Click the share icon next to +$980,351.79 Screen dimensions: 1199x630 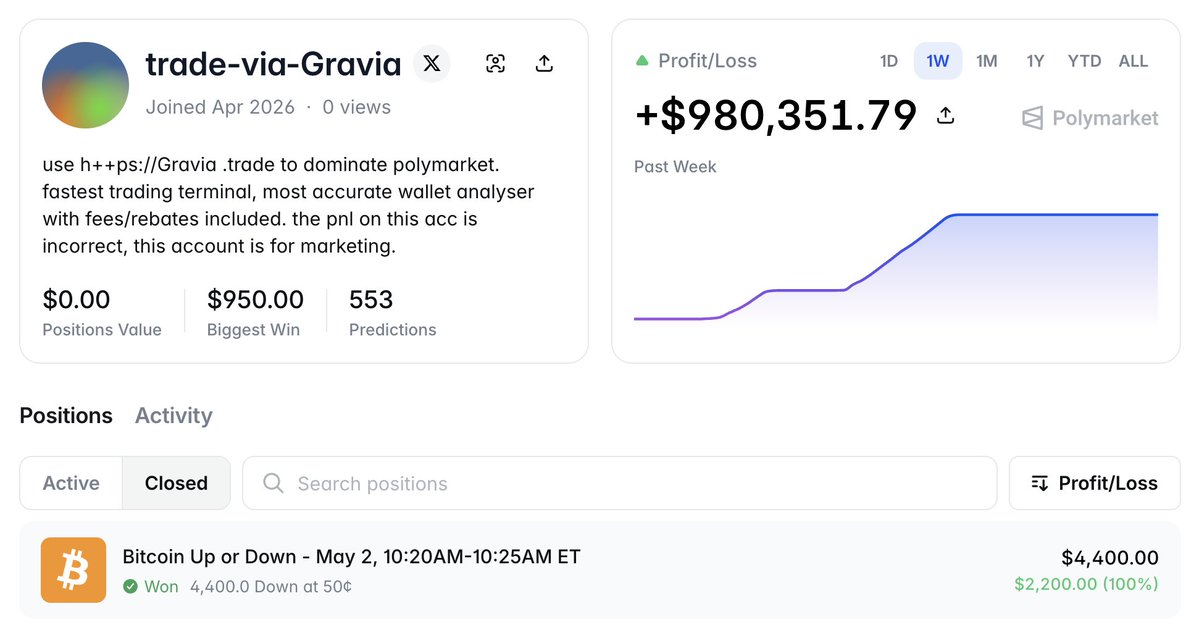[946, 115]
